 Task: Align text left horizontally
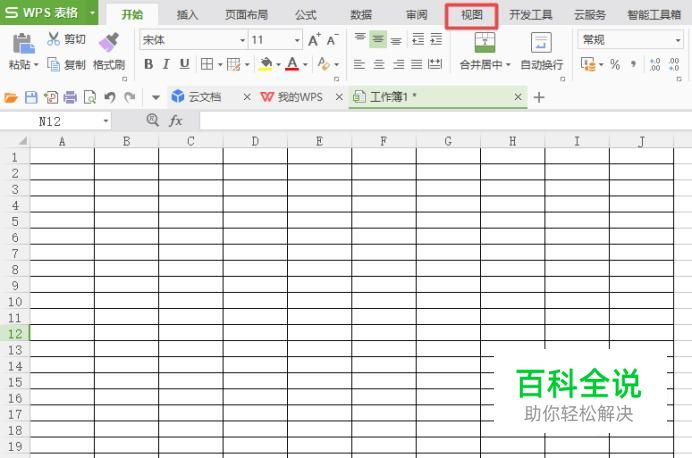[359, 64]
